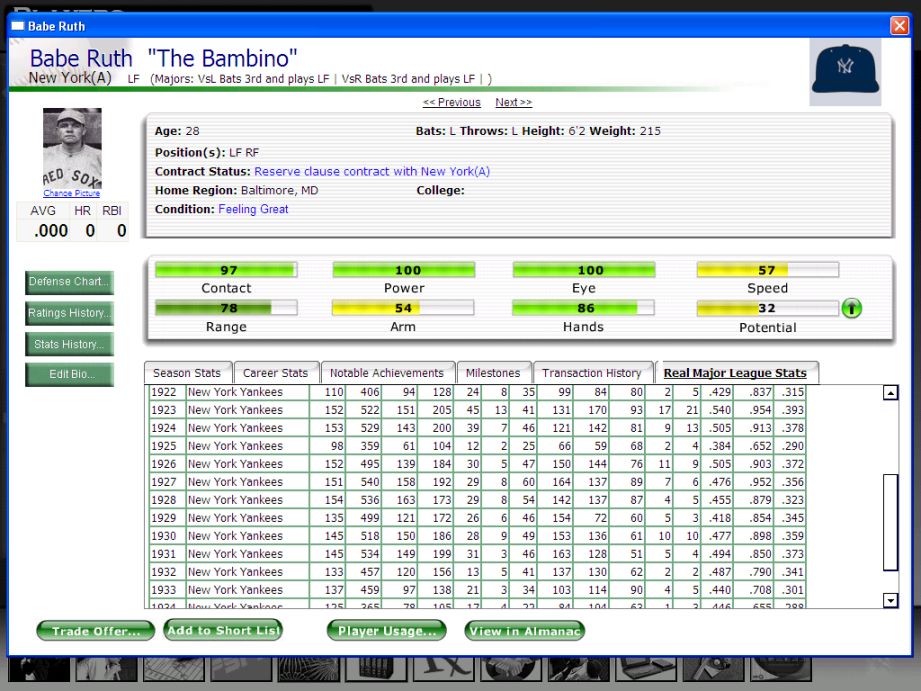Select the Real Major League Stats tab
Viewport: 921px width, 691px height.
click(735, 373)
